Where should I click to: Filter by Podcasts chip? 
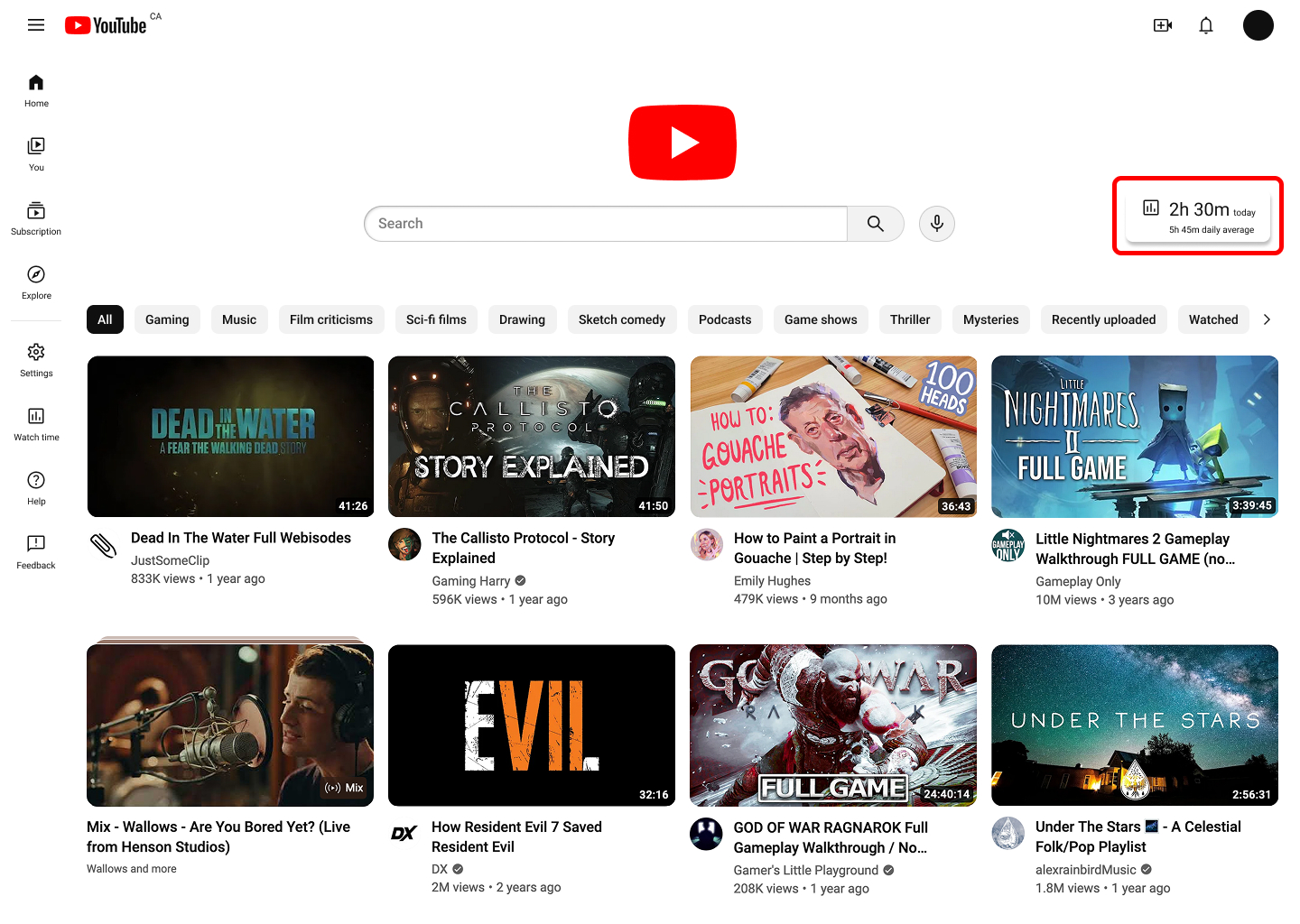coord(725,319)
